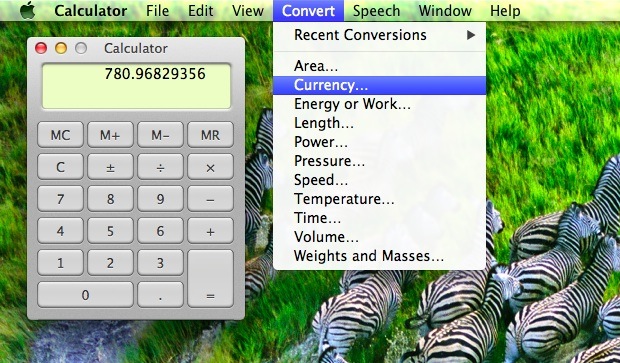This screenshot has width=620, height=363.
Task: Subtract from memory with M−
Action: point(160,135)
